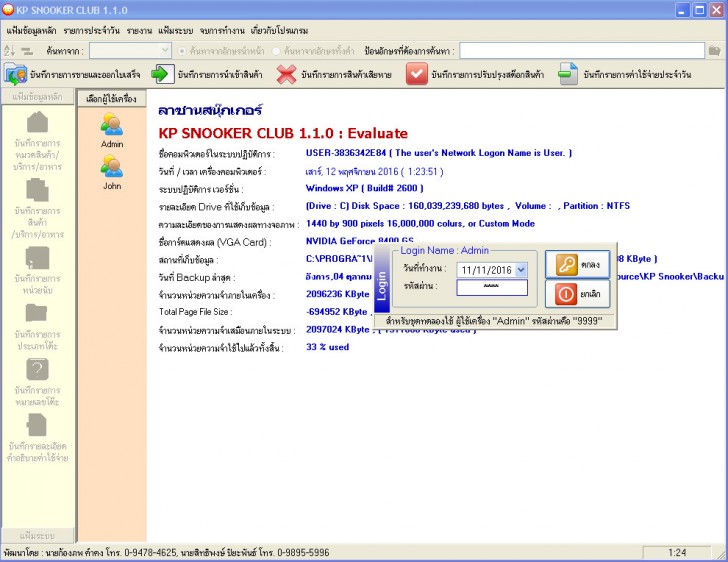This screenshot has width=728, height=562.
Task: Select the John user icon
Action: 112,166
